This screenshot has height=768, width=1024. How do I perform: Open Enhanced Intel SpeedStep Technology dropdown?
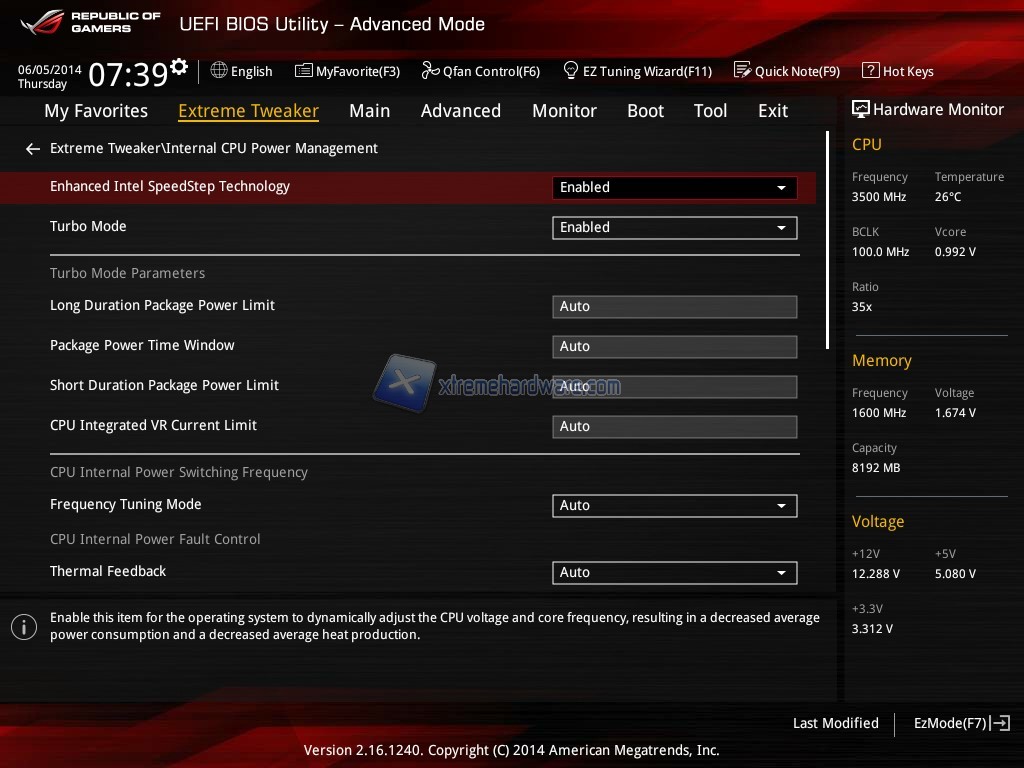[x=674, y=187]
